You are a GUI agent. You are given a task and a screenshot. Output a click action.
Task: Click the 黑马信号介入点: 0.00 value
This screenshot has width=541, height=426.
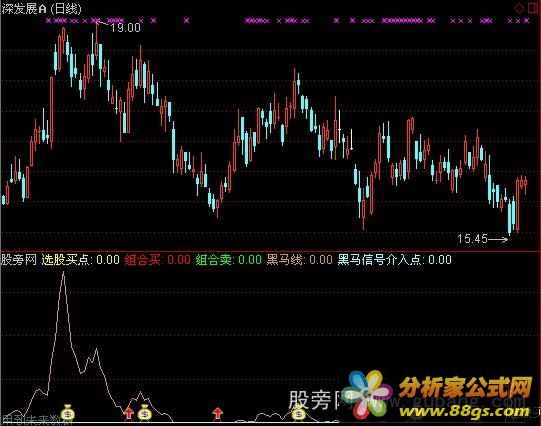click(x=394, y=259)
